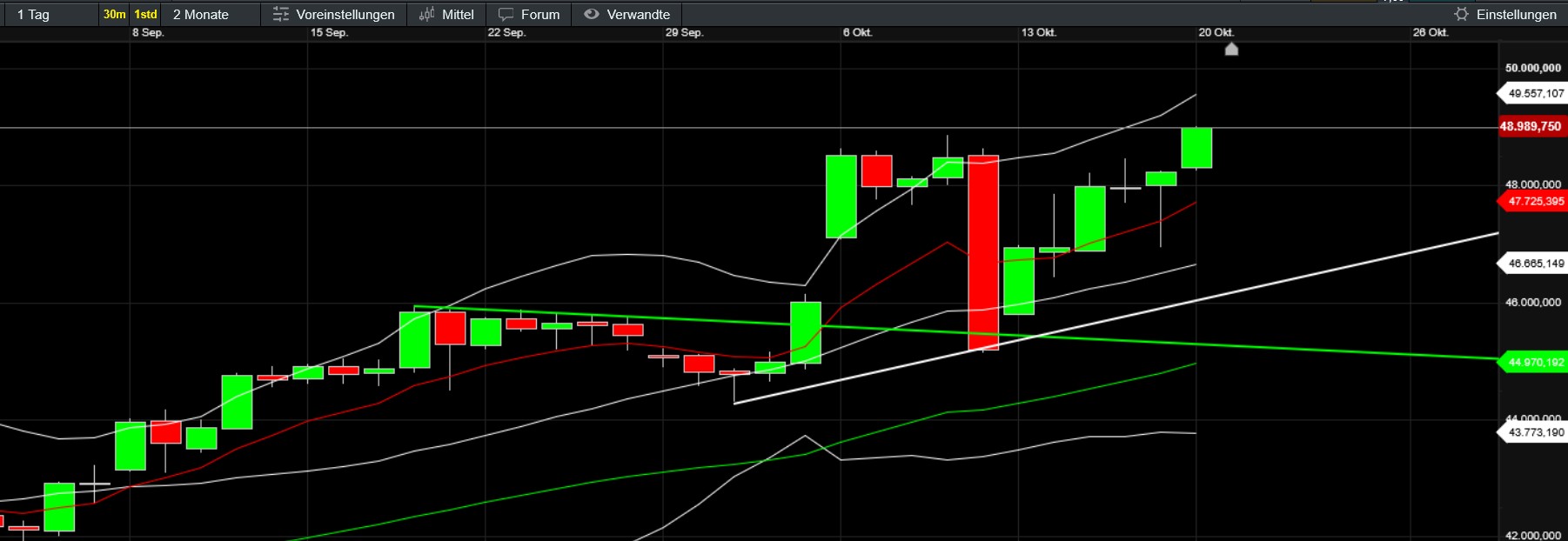Expand the Voreinstellungen presets menu

345,15
